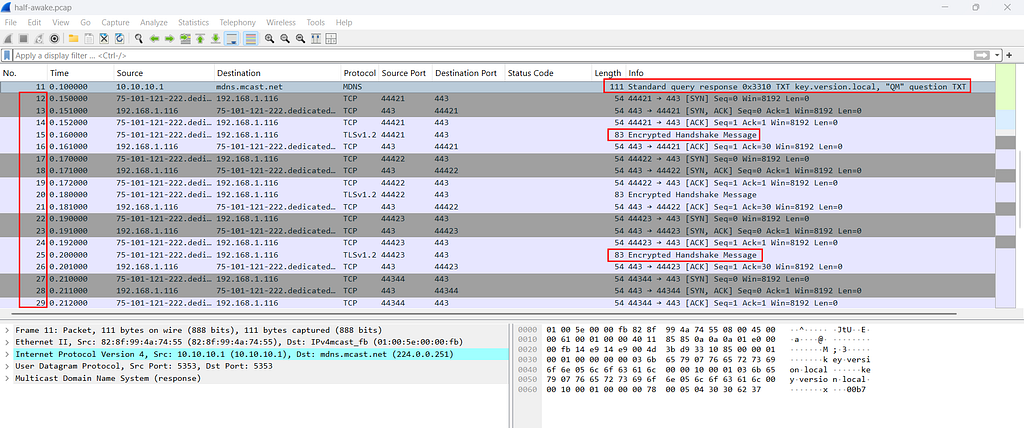The width and height of the screenshot is (1024, 428).
Task: Sort by the Time column header
Action: pyautogui.click(x=81, y=73)
